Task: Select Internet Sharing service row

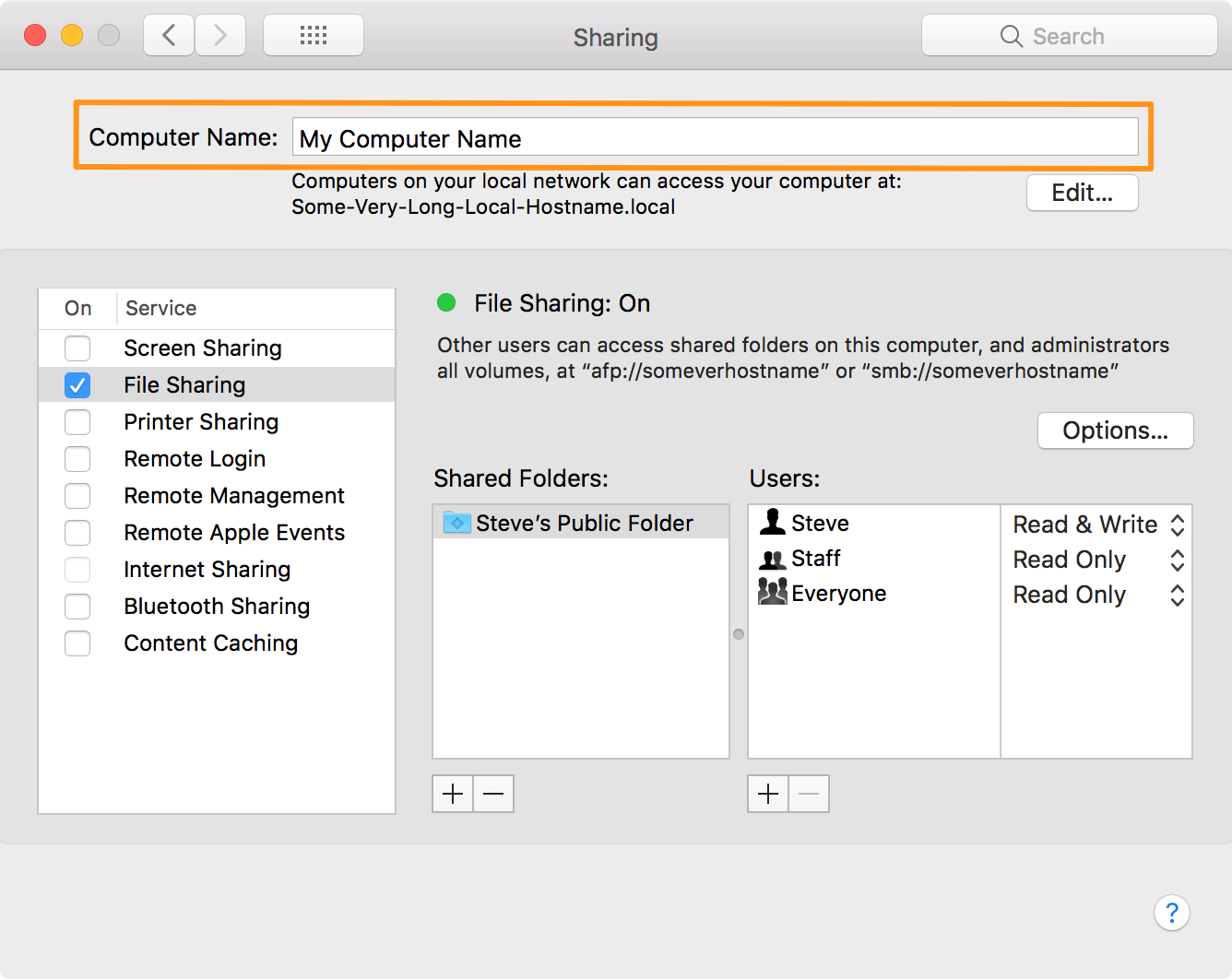Action: (217, 570)
